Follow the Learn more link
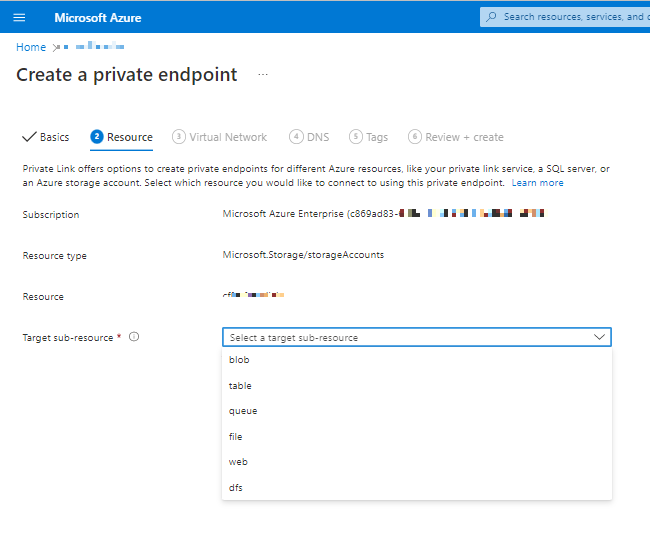650x553 pixels. click(537, 183)
